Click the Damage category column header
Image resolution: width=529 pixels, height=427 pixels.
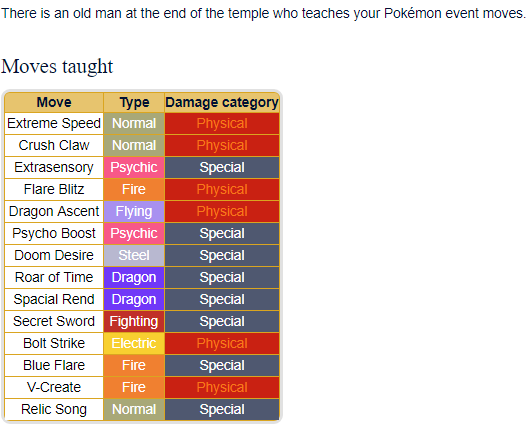(222, 102)
